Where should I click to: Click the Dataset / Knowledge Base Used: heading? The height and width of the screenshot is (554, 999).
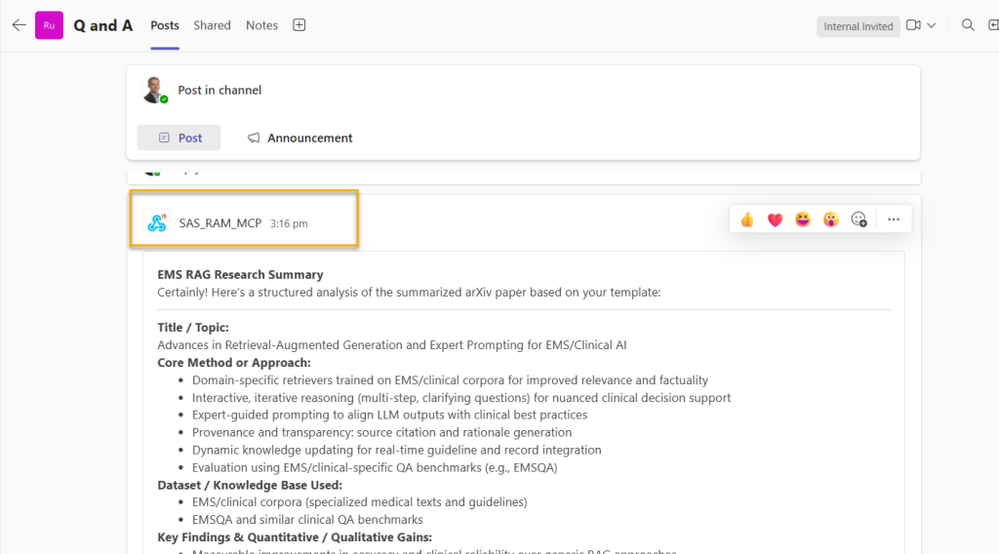250,485
